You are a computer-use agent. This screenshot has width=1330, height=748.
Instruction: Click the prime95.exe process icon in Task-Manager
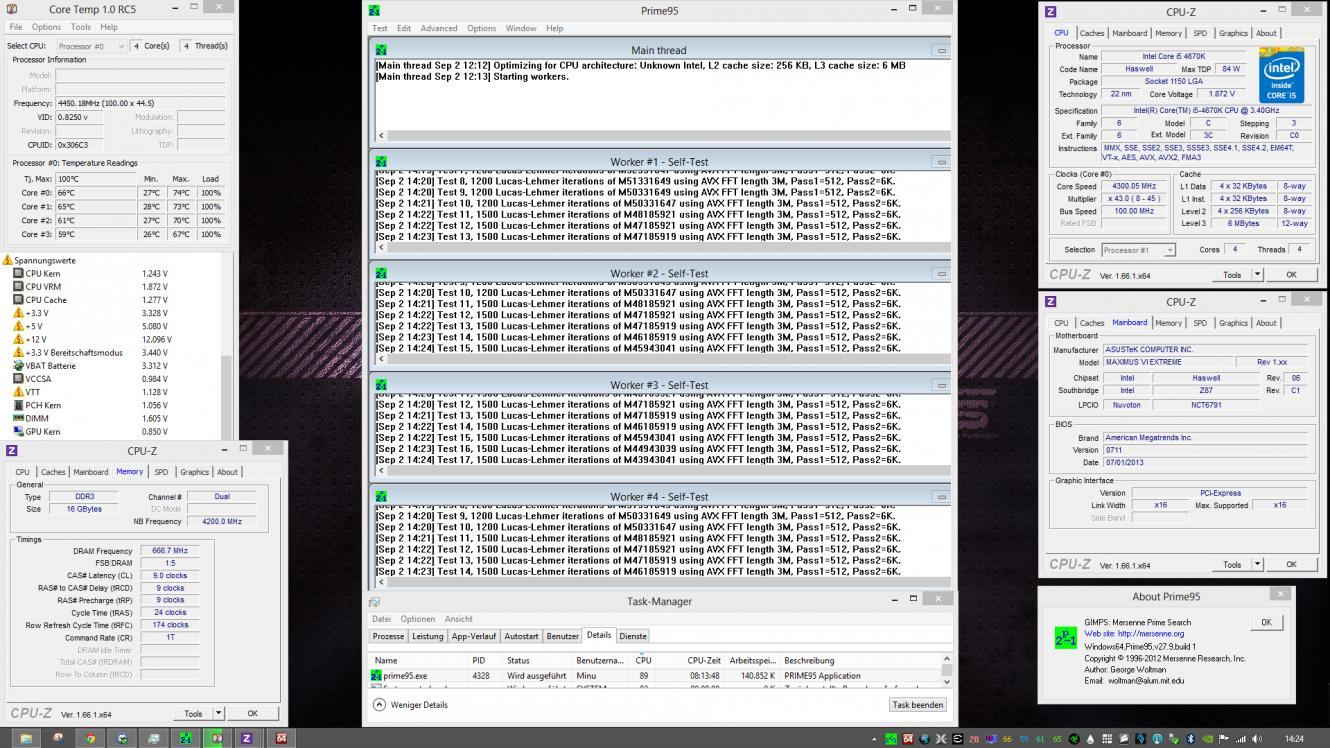(377, 676)
